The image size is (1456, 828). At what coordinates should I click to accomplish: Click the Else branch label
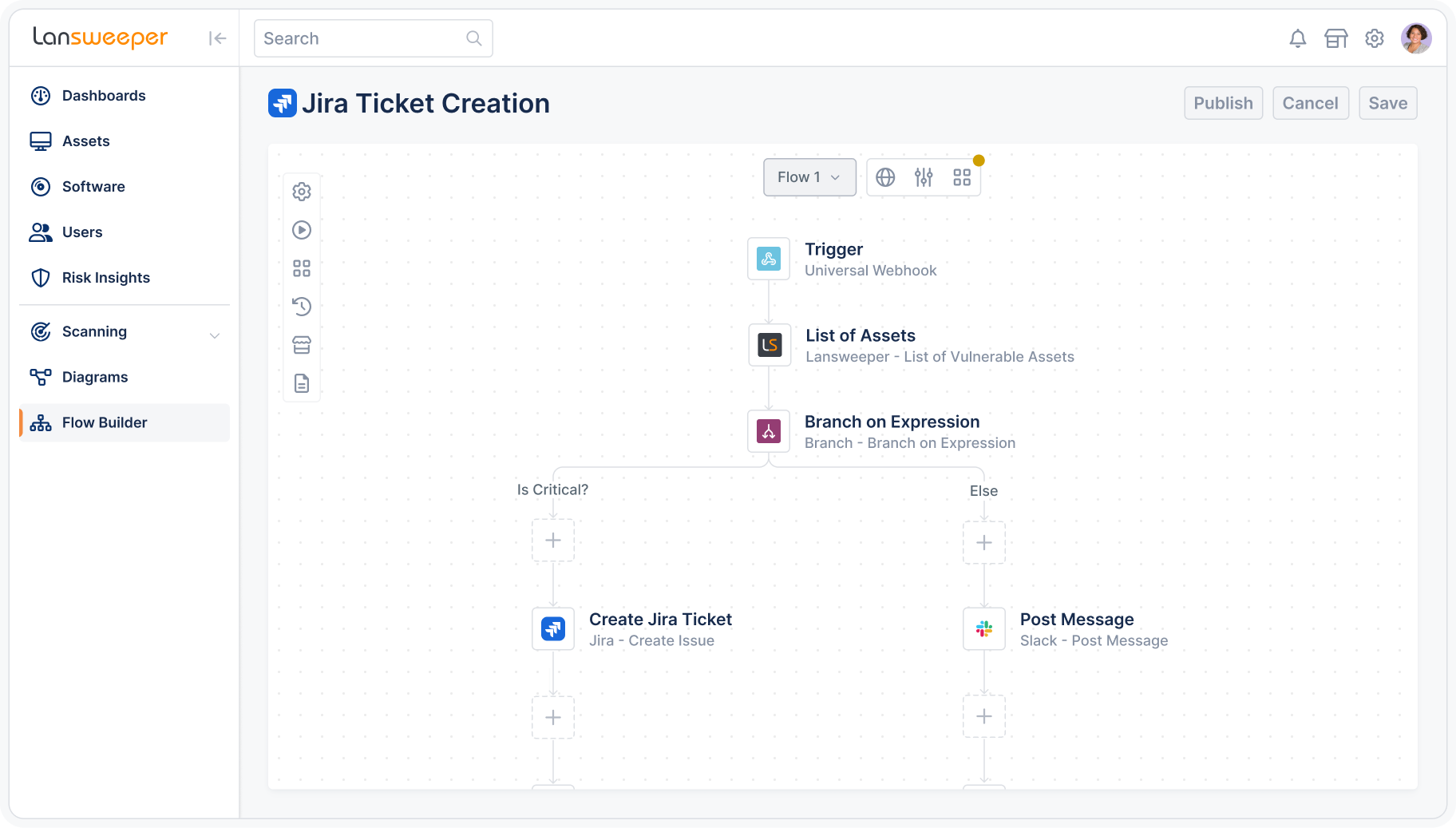[x=983, y=491]
